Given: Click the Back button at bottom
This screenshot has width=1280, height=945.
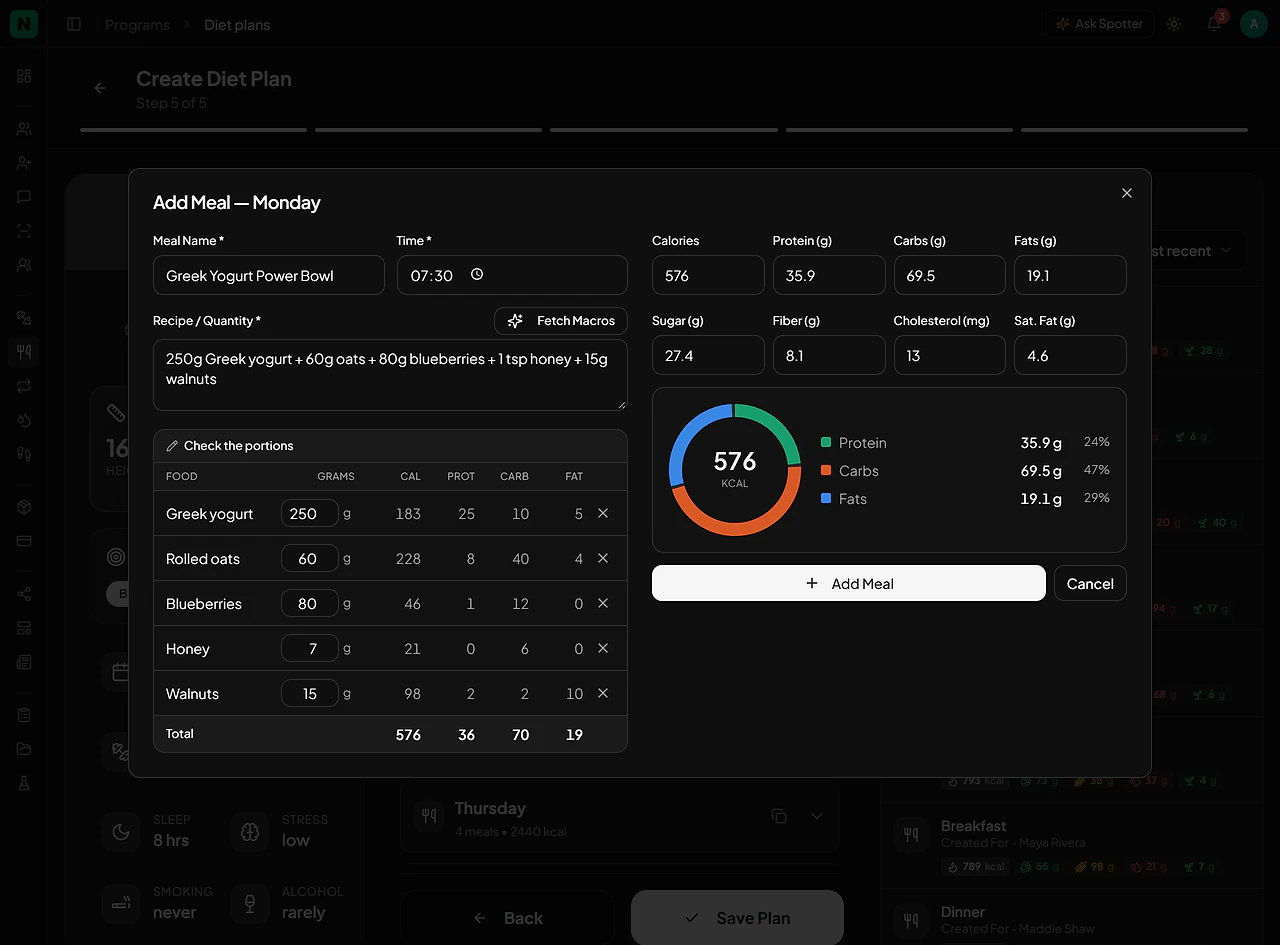Looking at the screenshot, I should click(x=507, y=918).
